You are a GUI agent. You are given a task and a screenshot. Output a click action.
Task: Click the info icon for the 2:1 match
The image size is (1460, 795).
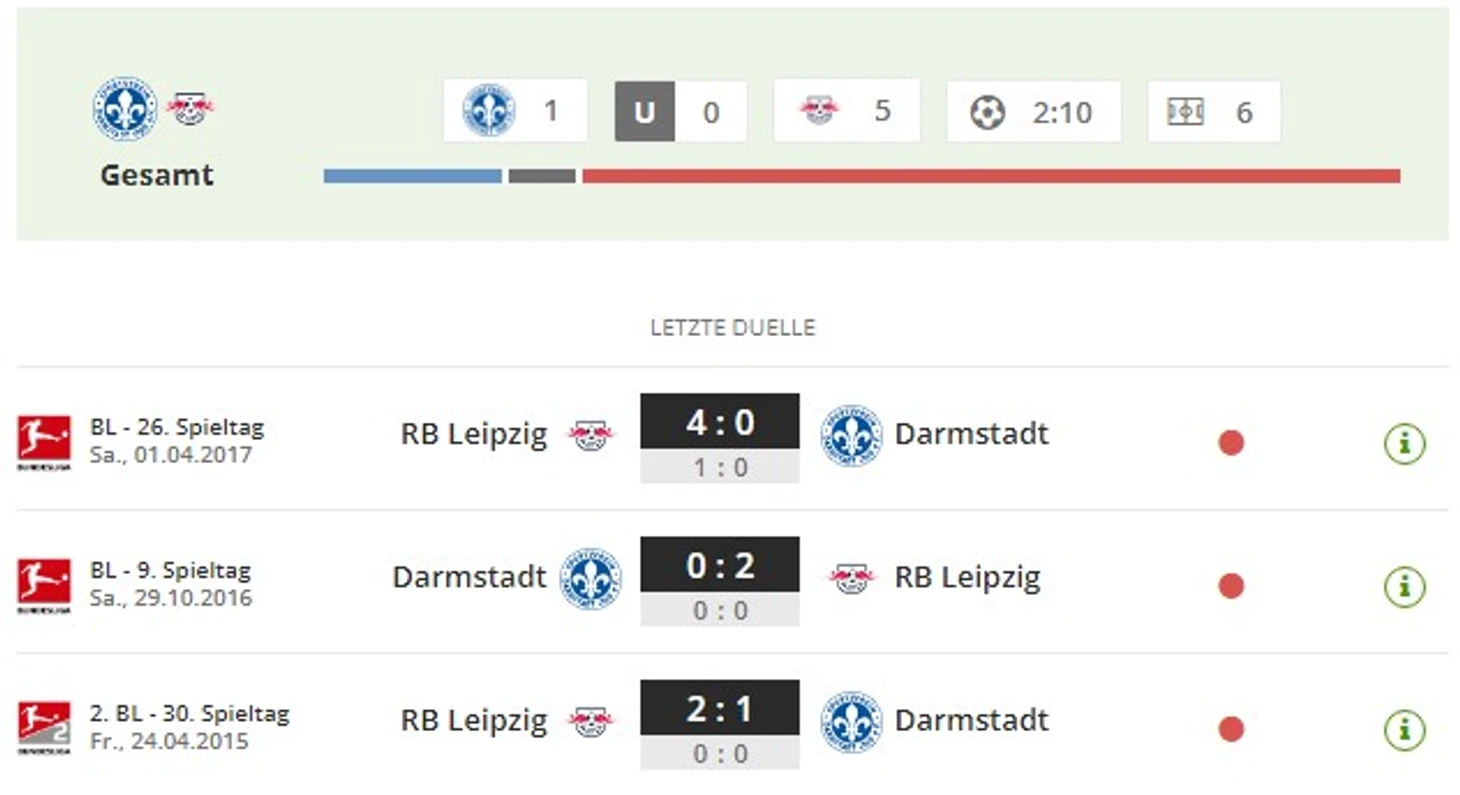(1404, 729)
